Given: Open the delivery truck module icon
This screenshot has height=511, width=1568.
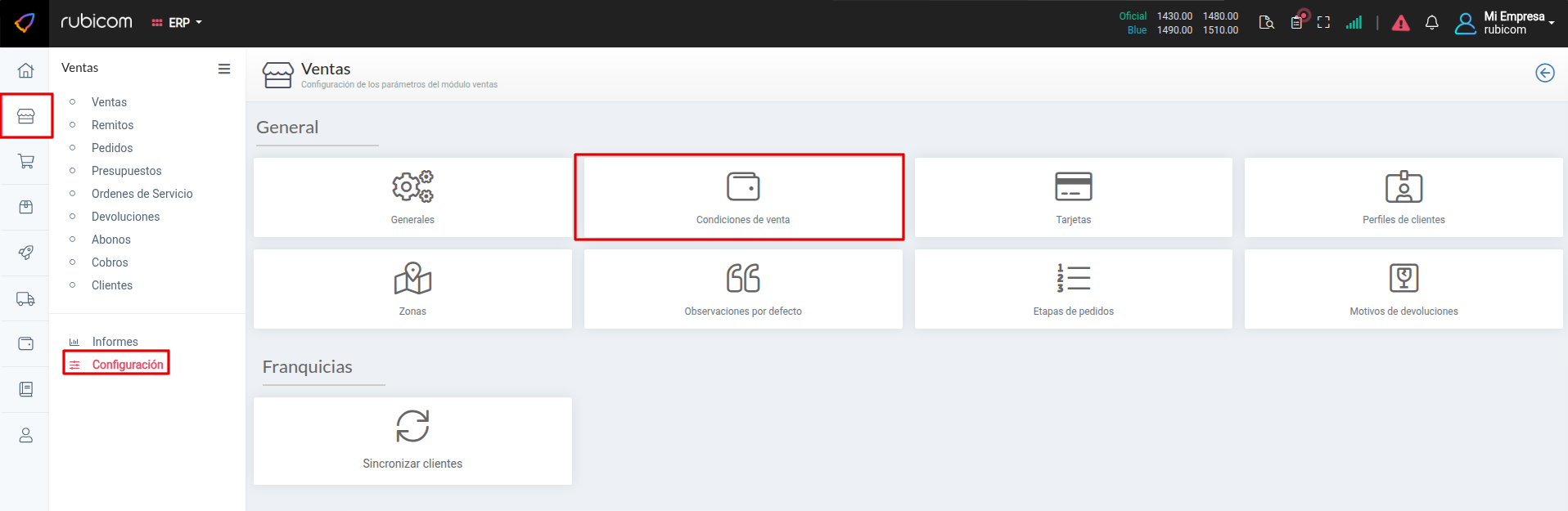Looking at the screenshot, I should pyautogui.click(x=26, y=299).
